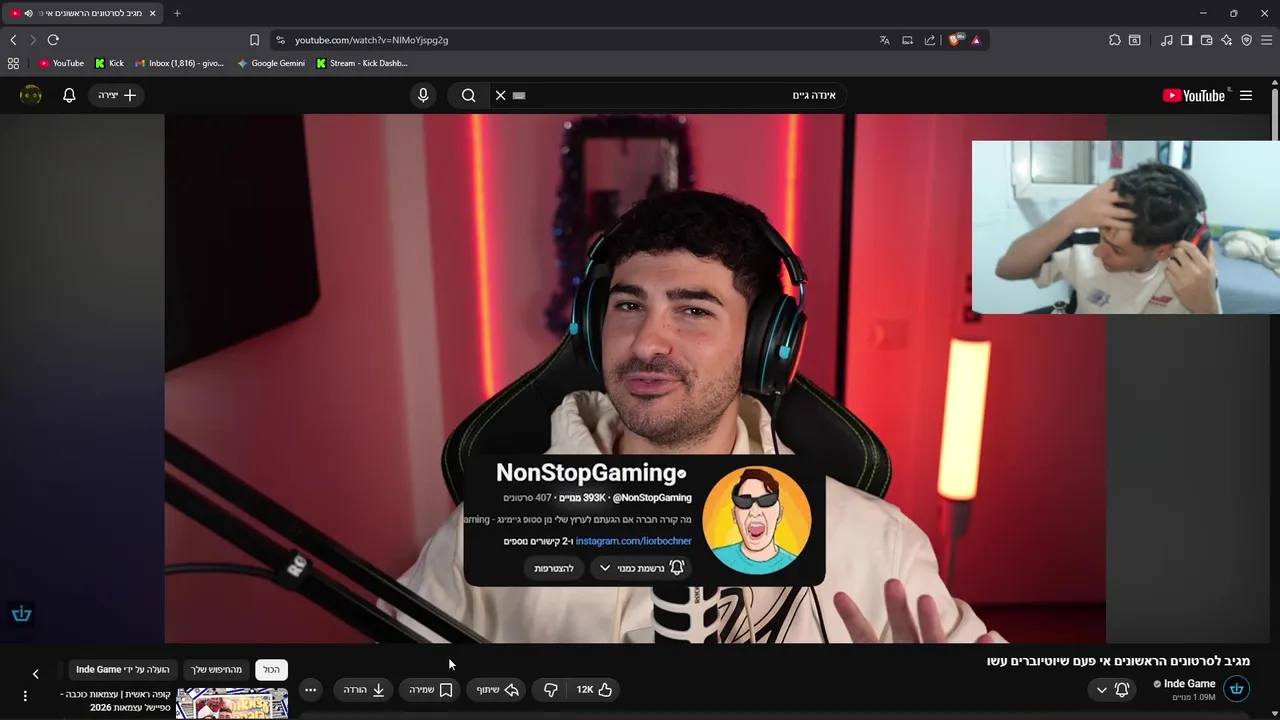Viewport: 1280px width, 720px height.
Task: Click the NonStopGaming channel avatar in card
Action: pos(756,519)
